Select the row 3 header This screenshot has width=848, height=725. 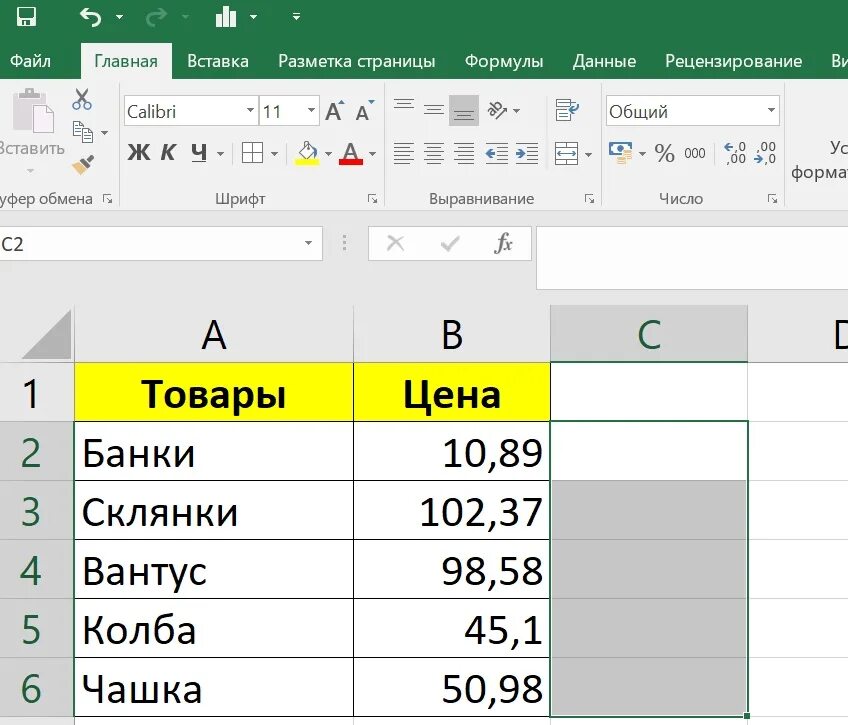(36, 511)
